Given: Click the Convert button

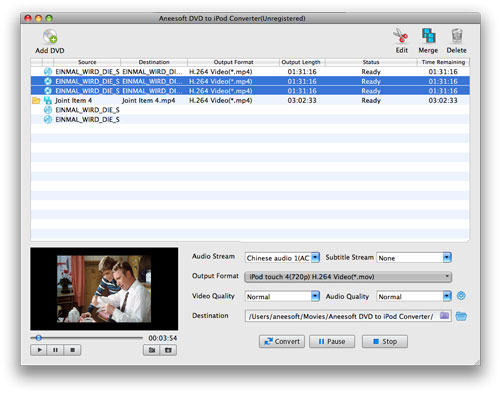Looking at the screenshot, I should click(282, 342).
